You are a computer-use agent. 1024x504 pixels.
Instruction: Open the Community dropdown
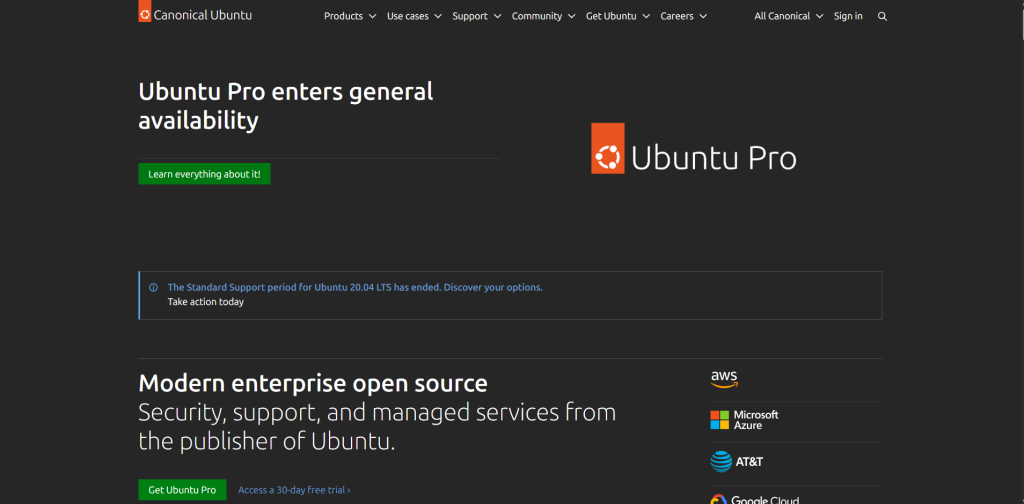[x=543, y=16]
